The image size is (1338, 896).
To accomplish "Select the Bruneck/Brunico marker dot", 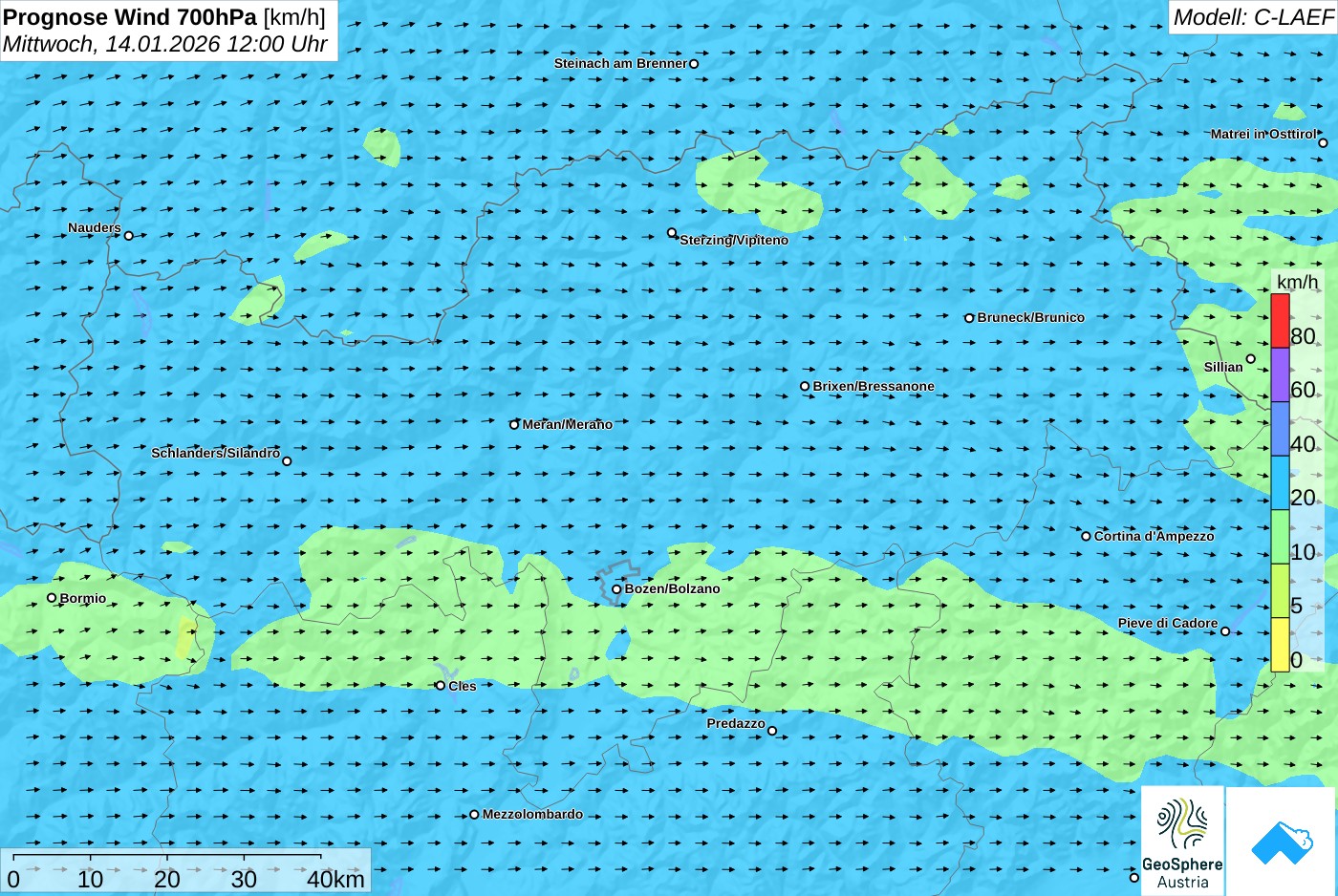I will [x=969, y=318].
